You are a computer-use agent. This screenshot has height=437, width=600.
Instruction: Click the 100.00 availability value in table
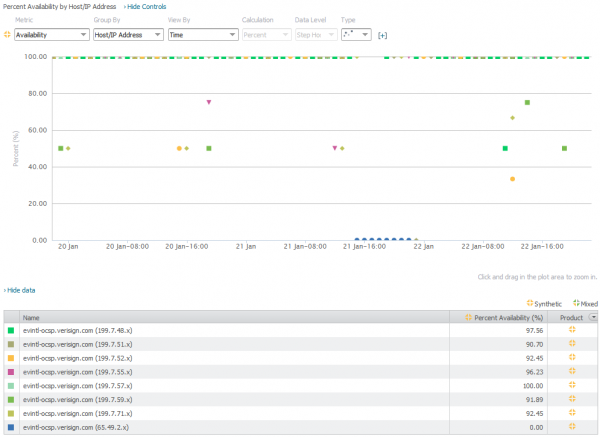click(x=533, y=386)
